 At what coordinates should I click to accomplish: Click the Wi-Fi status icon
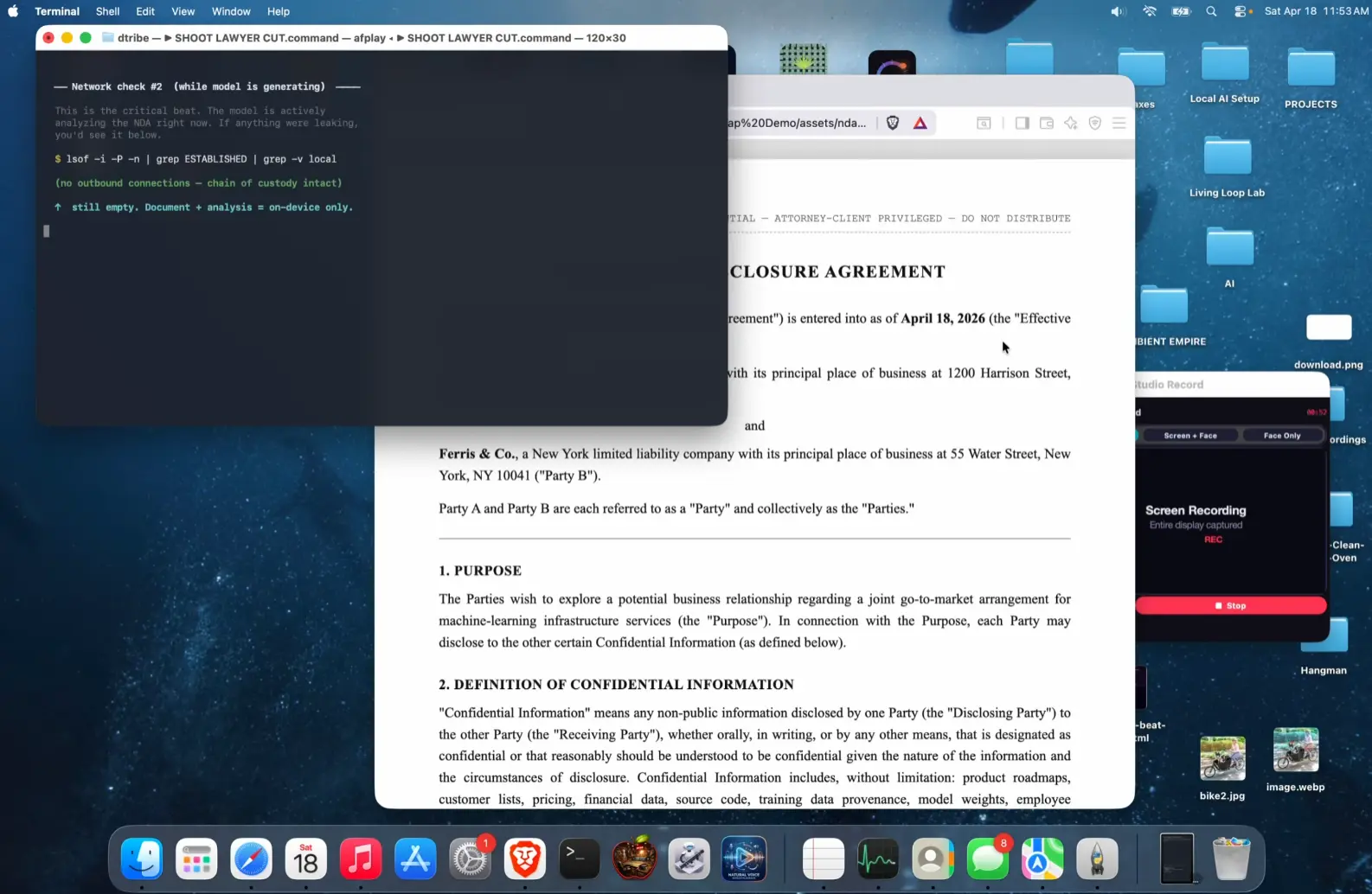point(1149,11)
